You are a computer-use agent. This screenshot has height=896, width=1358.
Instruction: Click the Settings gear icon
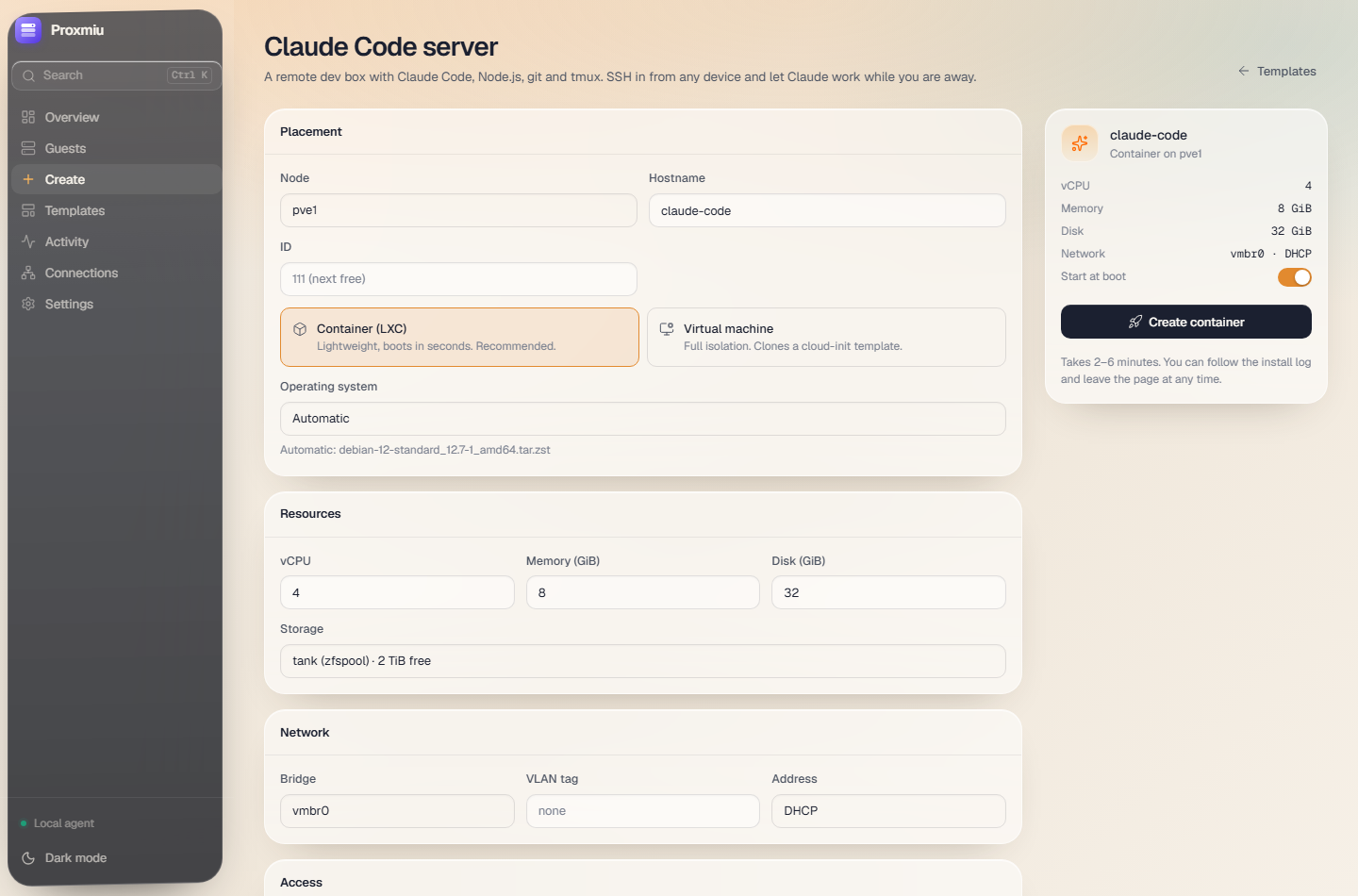point(28,304)
